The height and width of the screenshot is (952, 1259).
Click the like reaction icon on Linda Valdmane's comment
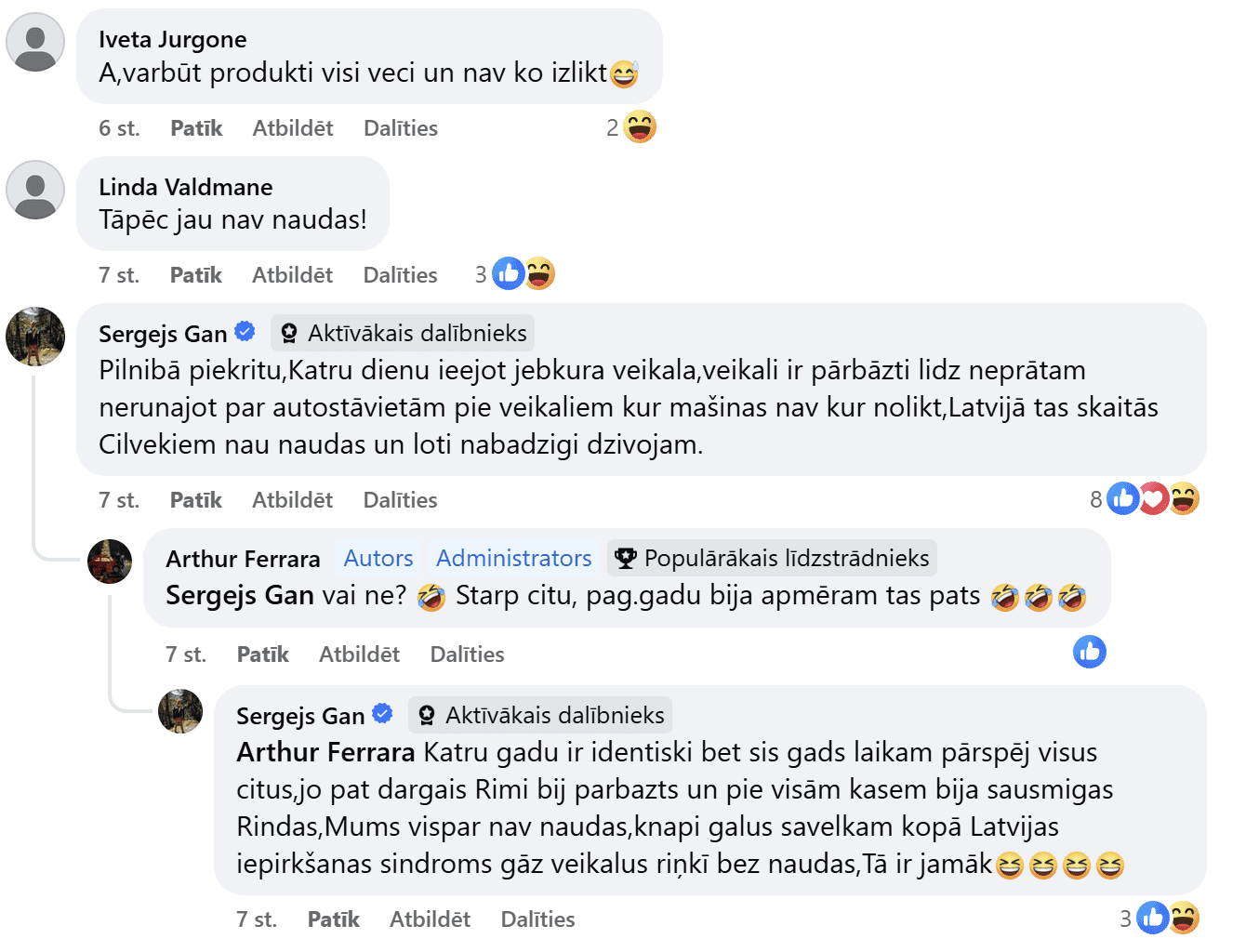pyautogui.click(x=508, y=273)
